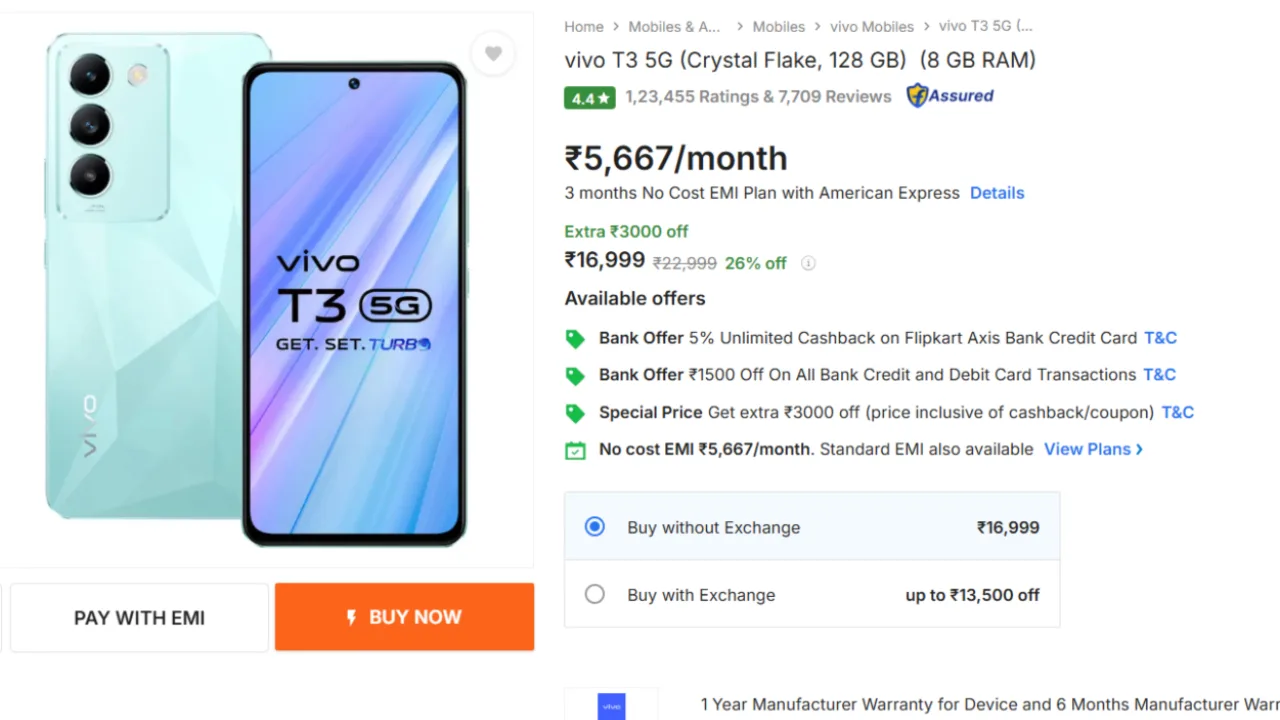Click PAY WITH EMI button

click(139, 618)
